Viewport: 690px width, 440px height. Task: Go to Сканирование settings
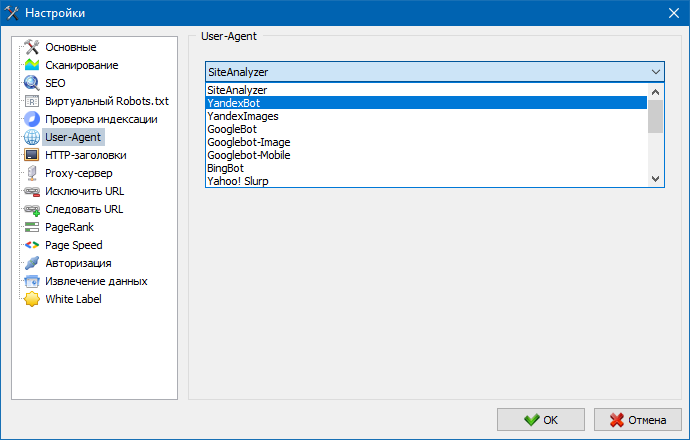[x=81, y=65]
